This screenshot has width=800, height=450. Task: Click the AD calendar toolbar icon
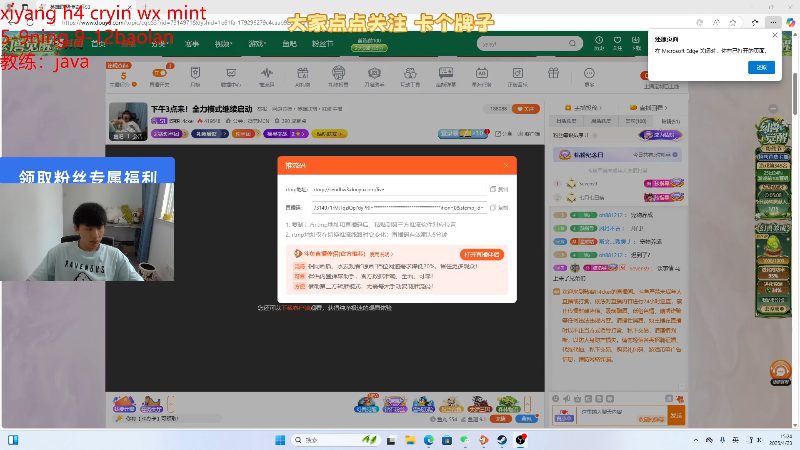click(x=482, y=73)
